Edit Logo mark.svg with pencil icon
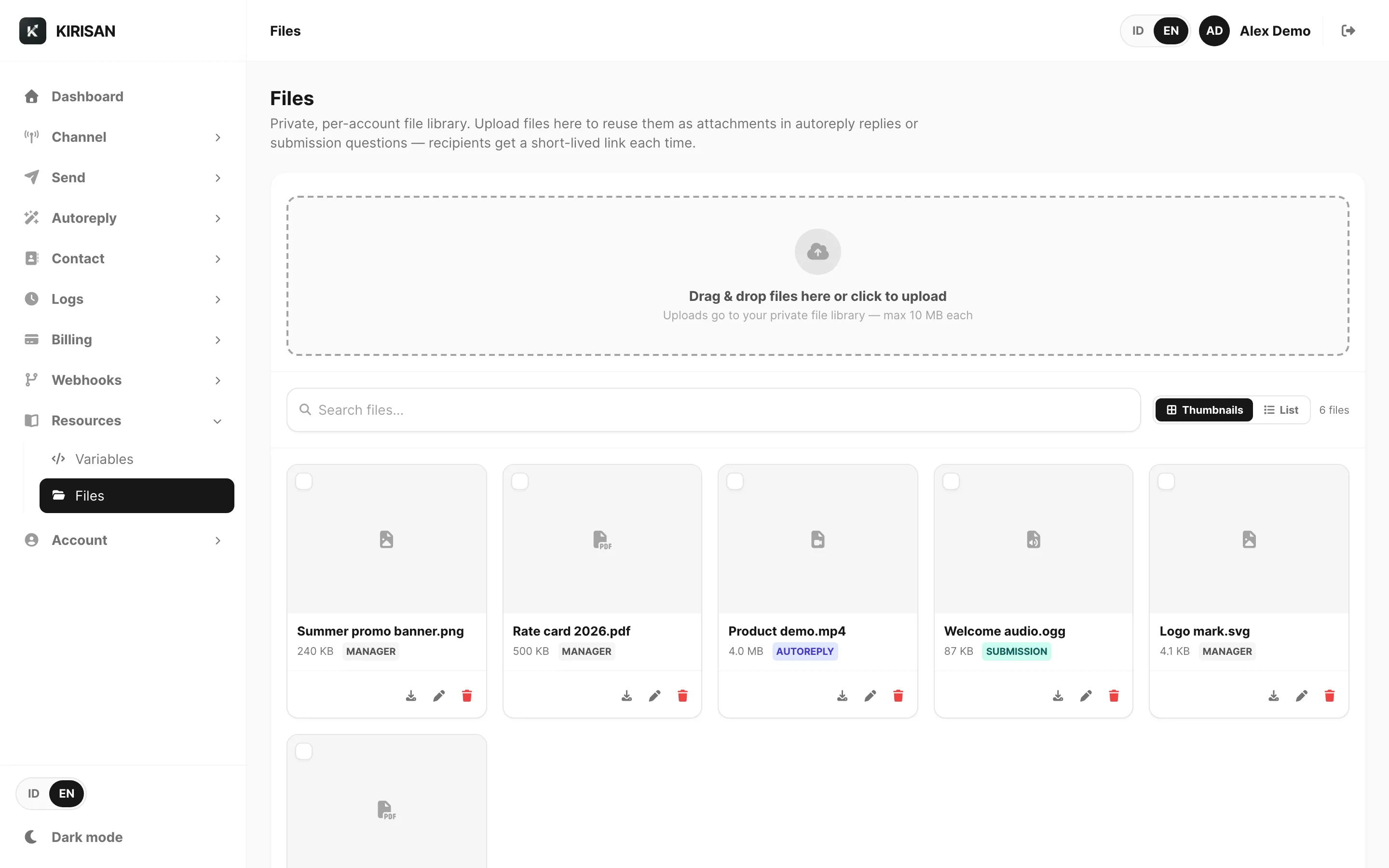Screen dimensions: 1389x868 (1302, 696)
